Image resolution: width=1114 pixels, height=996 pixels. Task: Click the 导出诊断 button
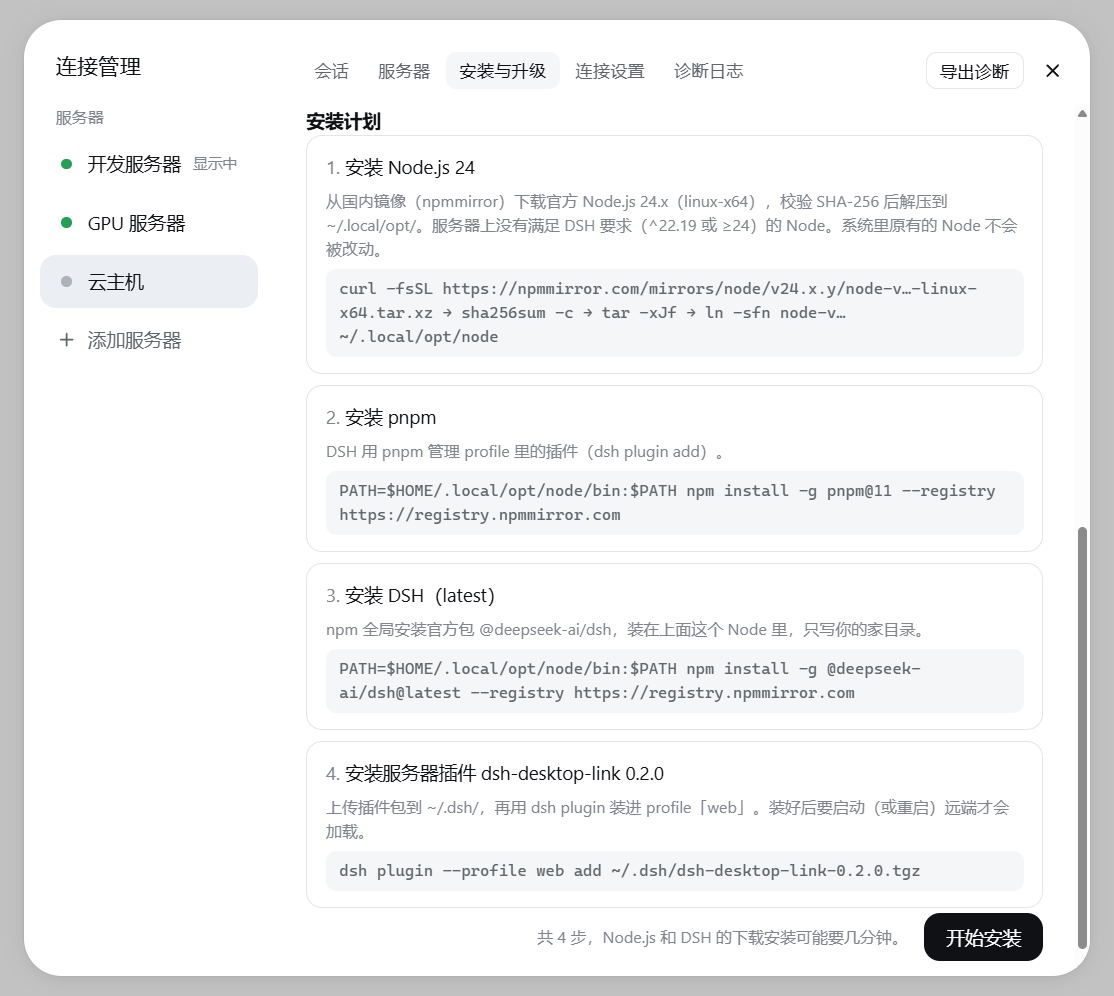(x=974, y=71)
